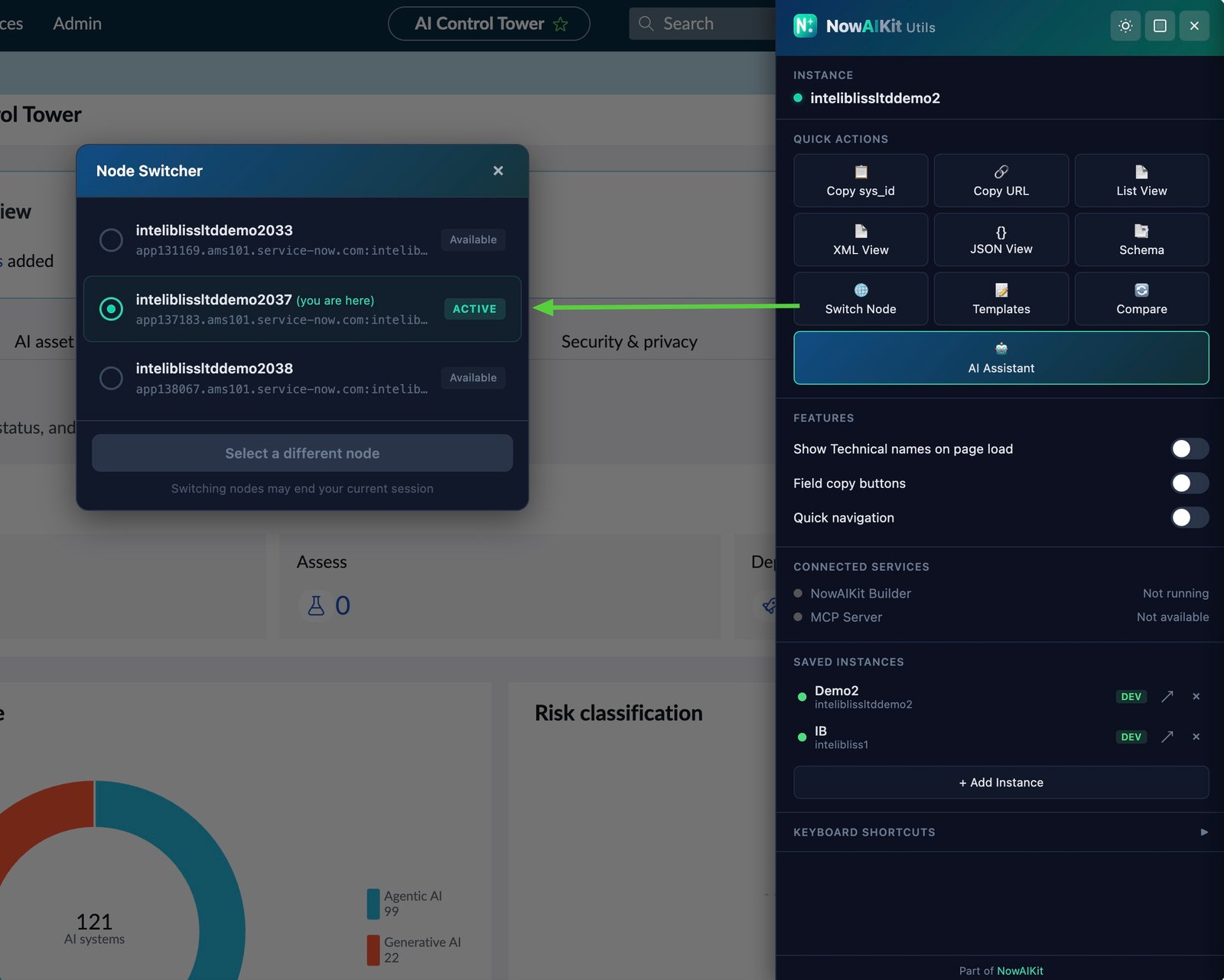
Task: Click the Copy URL quick action
Action: [x=1001, y=181]
